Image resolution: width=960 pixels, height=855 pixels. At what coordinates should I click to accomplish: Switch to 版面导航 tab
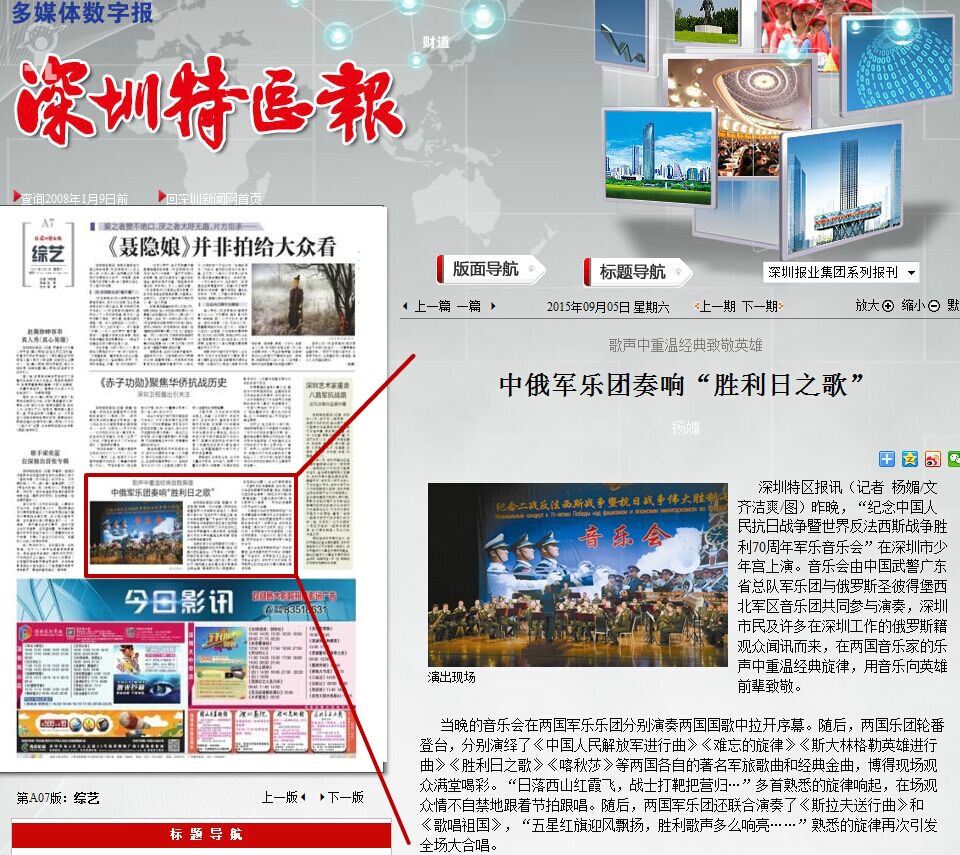pyautogui.click(x=486, y=269)
